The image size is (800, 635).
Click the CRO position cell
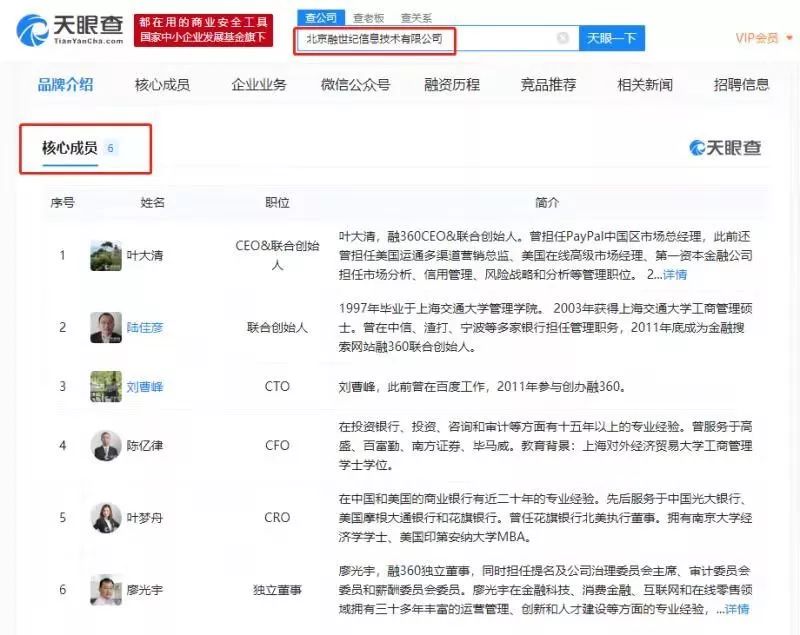pyautogui.click(x=277, y=518)
